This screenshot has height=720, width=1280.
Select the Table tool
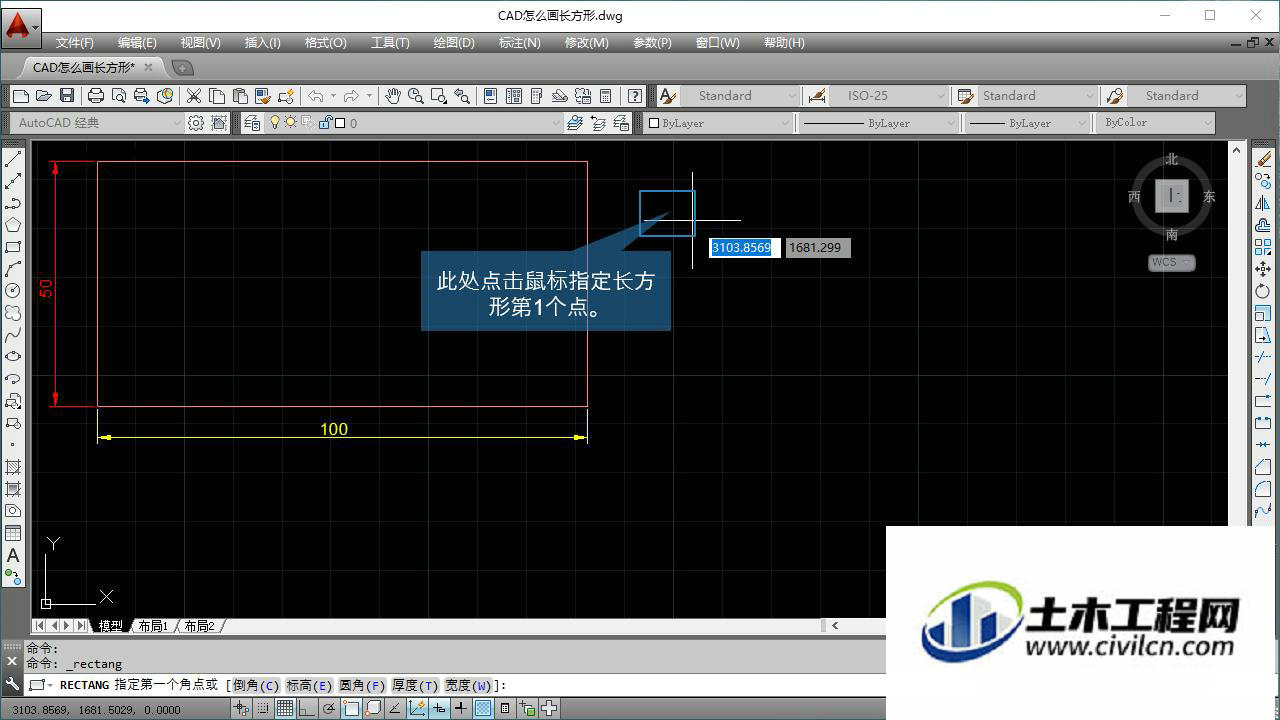(x=13, y=533)
